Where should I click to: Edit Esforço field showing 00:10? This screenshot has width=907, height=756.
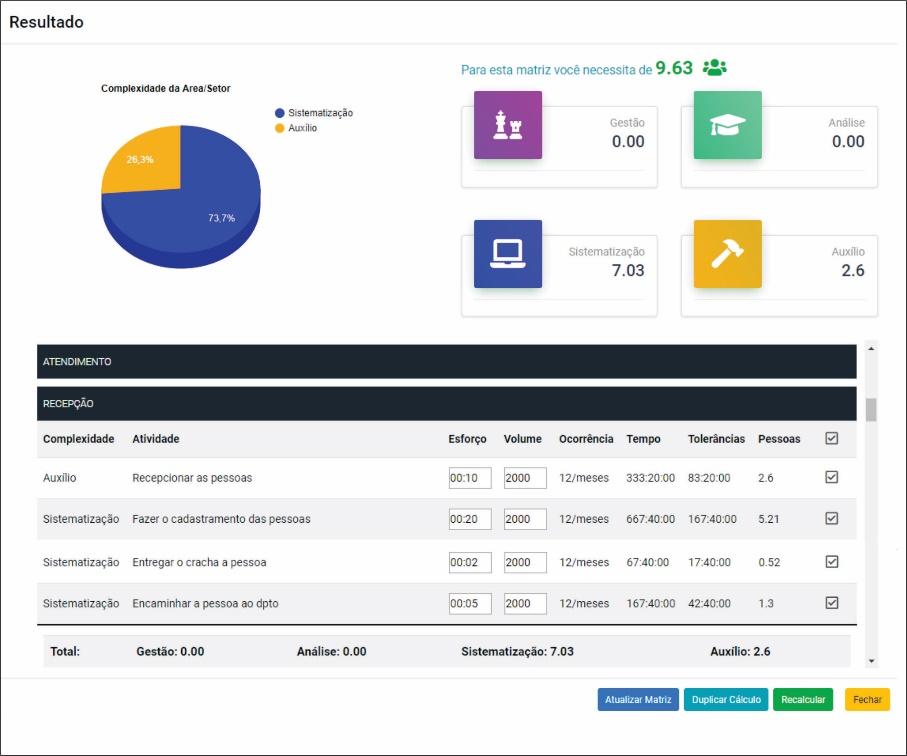tap(470, 478)
